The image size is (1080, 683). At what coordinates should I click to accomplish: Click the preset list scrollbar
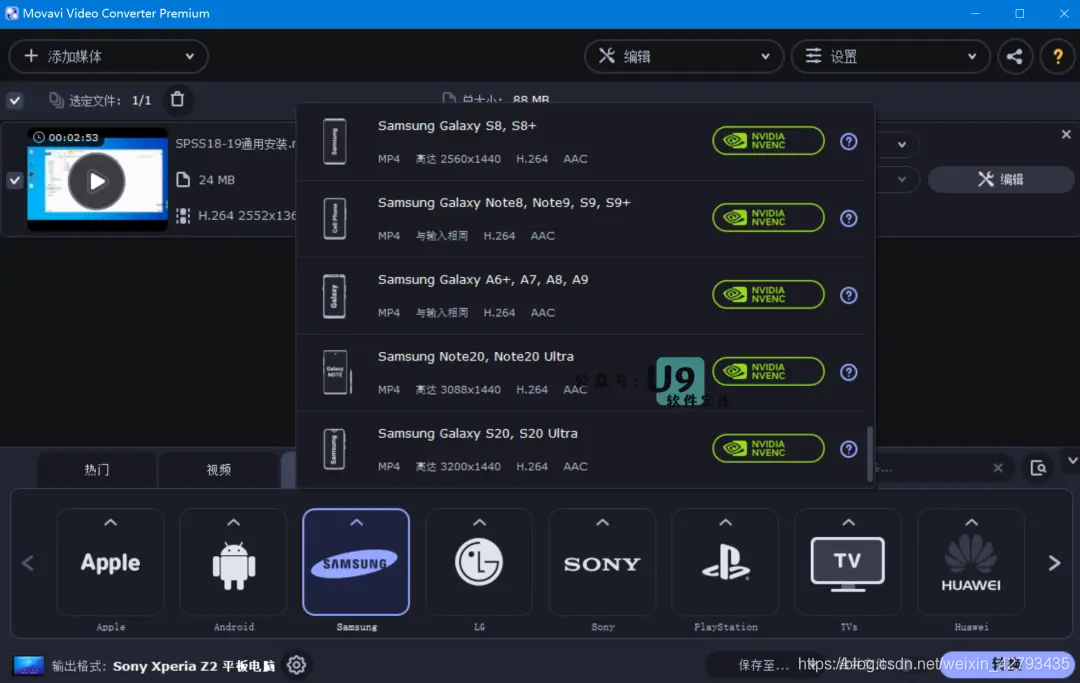click(x=870, y=454)
